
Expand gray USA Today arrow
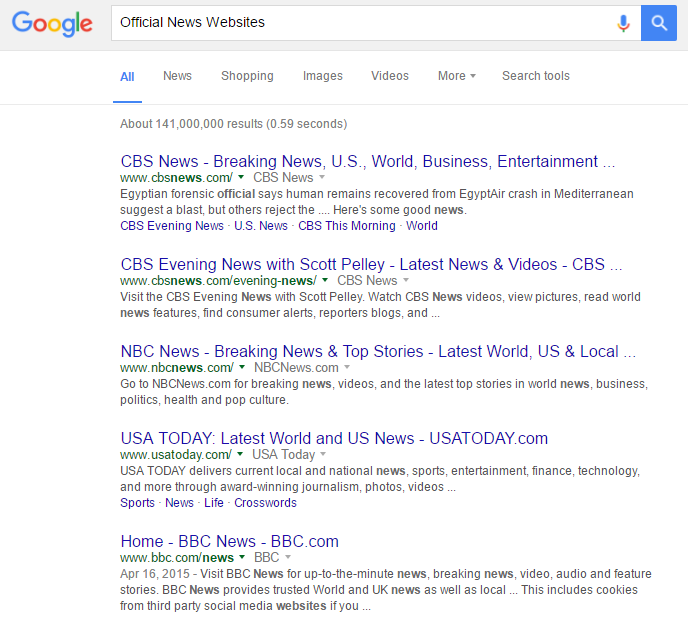[x=323, y=454]
